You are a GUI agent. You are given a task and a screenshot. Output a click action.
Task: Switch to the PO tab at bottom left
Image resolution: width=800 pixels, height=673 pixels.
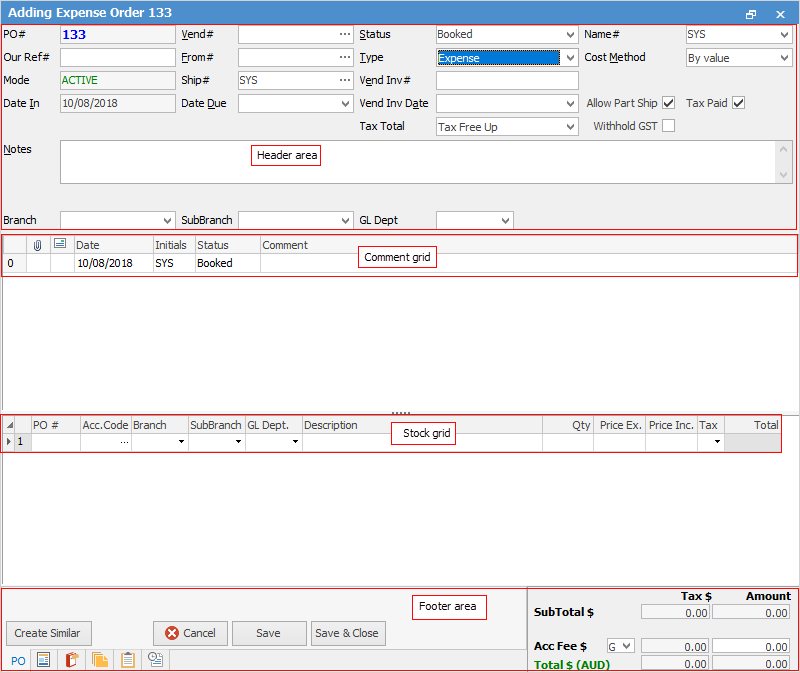click(x=18, y=660)
